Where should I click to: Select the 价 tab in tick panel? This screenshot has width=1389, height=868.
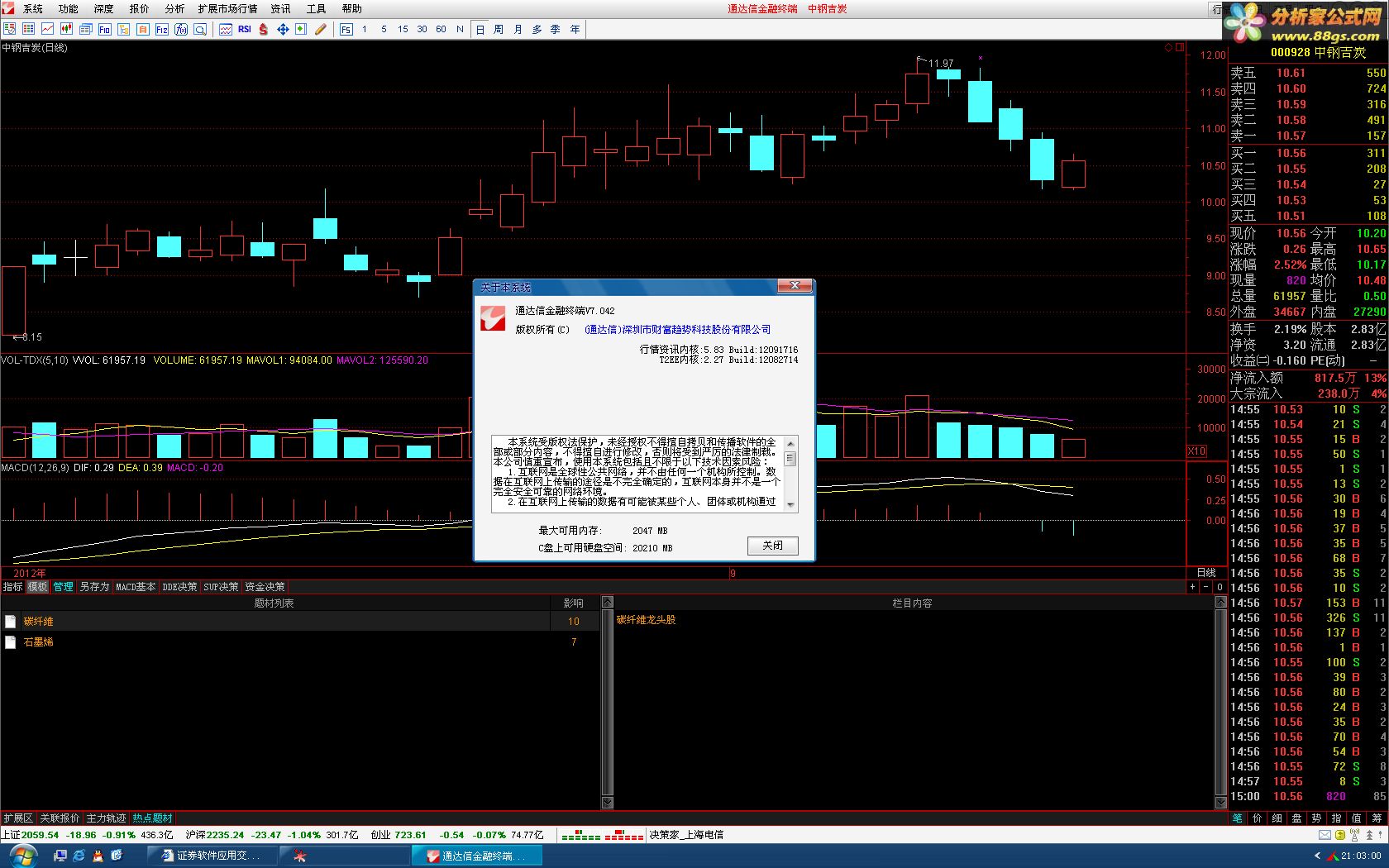pyautogui.click(x=1258, y=818)
